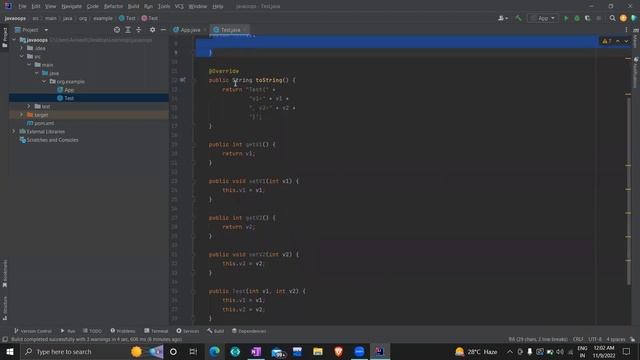Open the App run configuration dropdown
Screen dimensions: 640x360
pyautogui.click(x=543, y=18)
